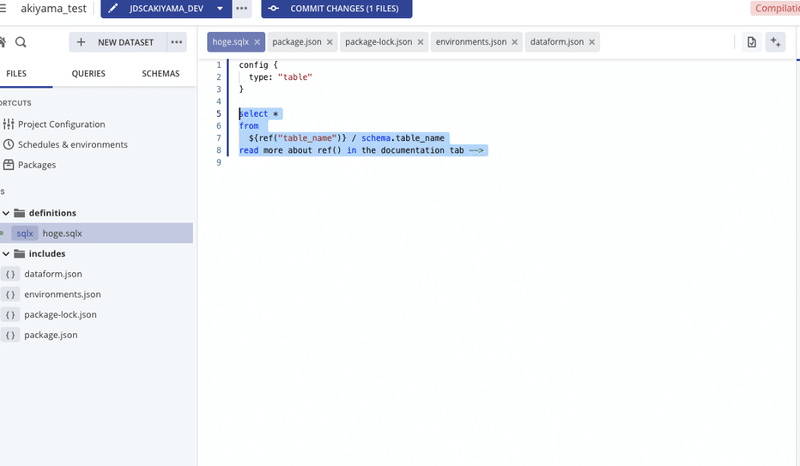Select hoge.sqlx in the file tree
The height and width of the screenshot is (466, 800).
(x=96, y=233)
